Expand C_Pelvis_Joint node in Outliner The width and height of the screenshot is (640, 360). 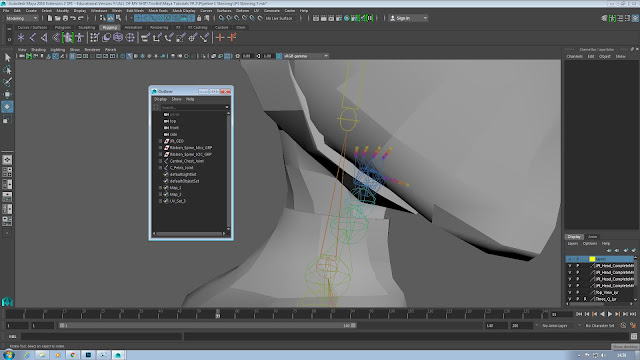[160, 168]
